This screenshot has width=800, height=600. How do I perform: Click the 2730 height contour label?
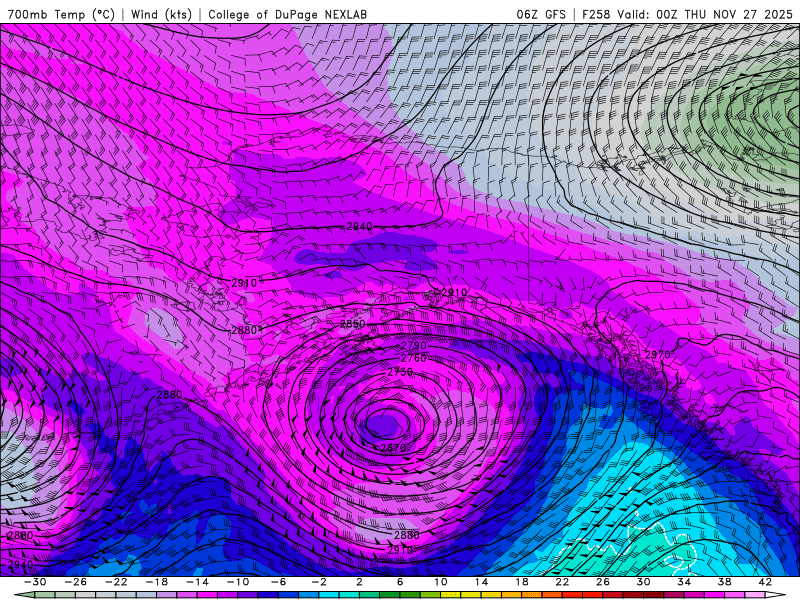point(400,372)
